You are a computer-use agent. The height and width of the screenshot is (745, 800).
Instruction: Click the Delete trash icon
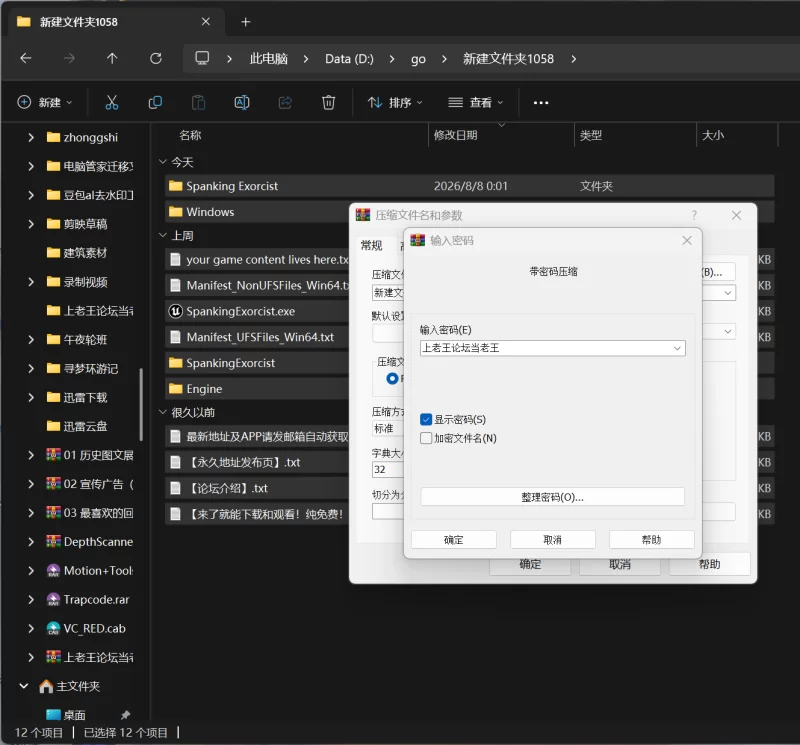[x=329, y=103]
